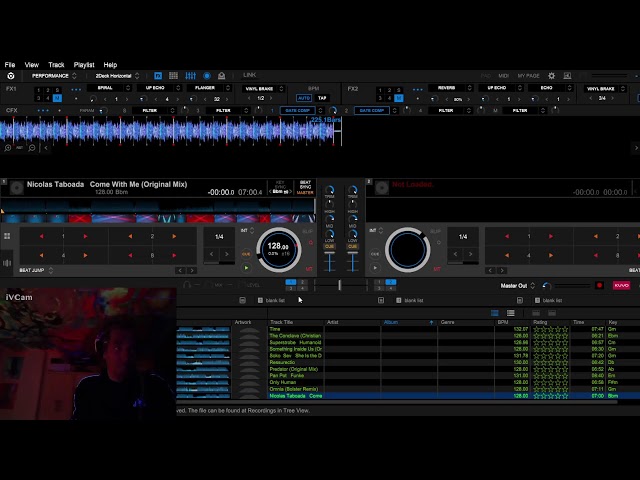The height and width of the screenshot is (480, 640).
Task: Toggle the mixer panel icon
Action: [190, 76]
